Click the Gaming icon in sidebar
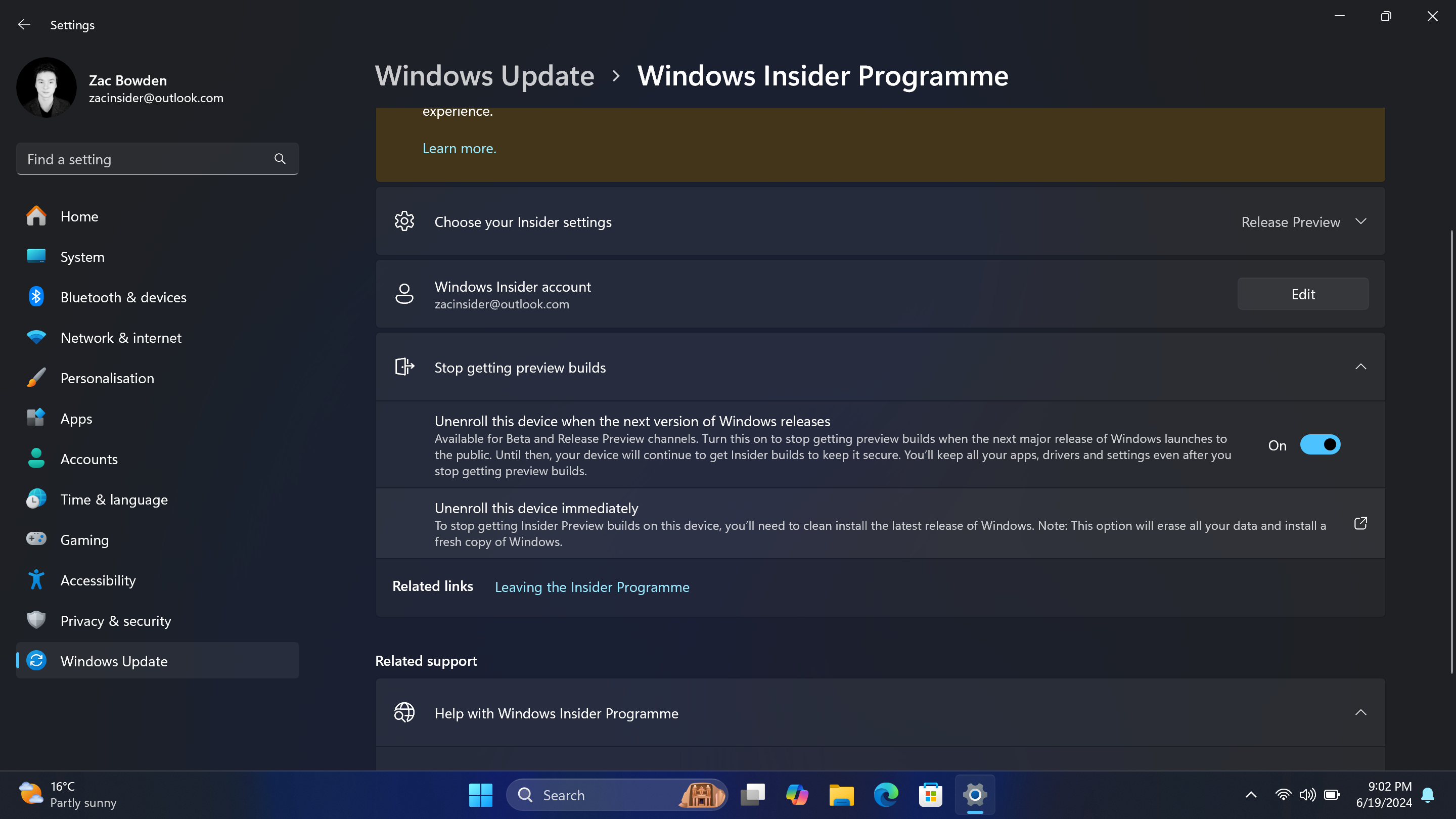The width and height of the screenshot is (1456, 819). 36,539
